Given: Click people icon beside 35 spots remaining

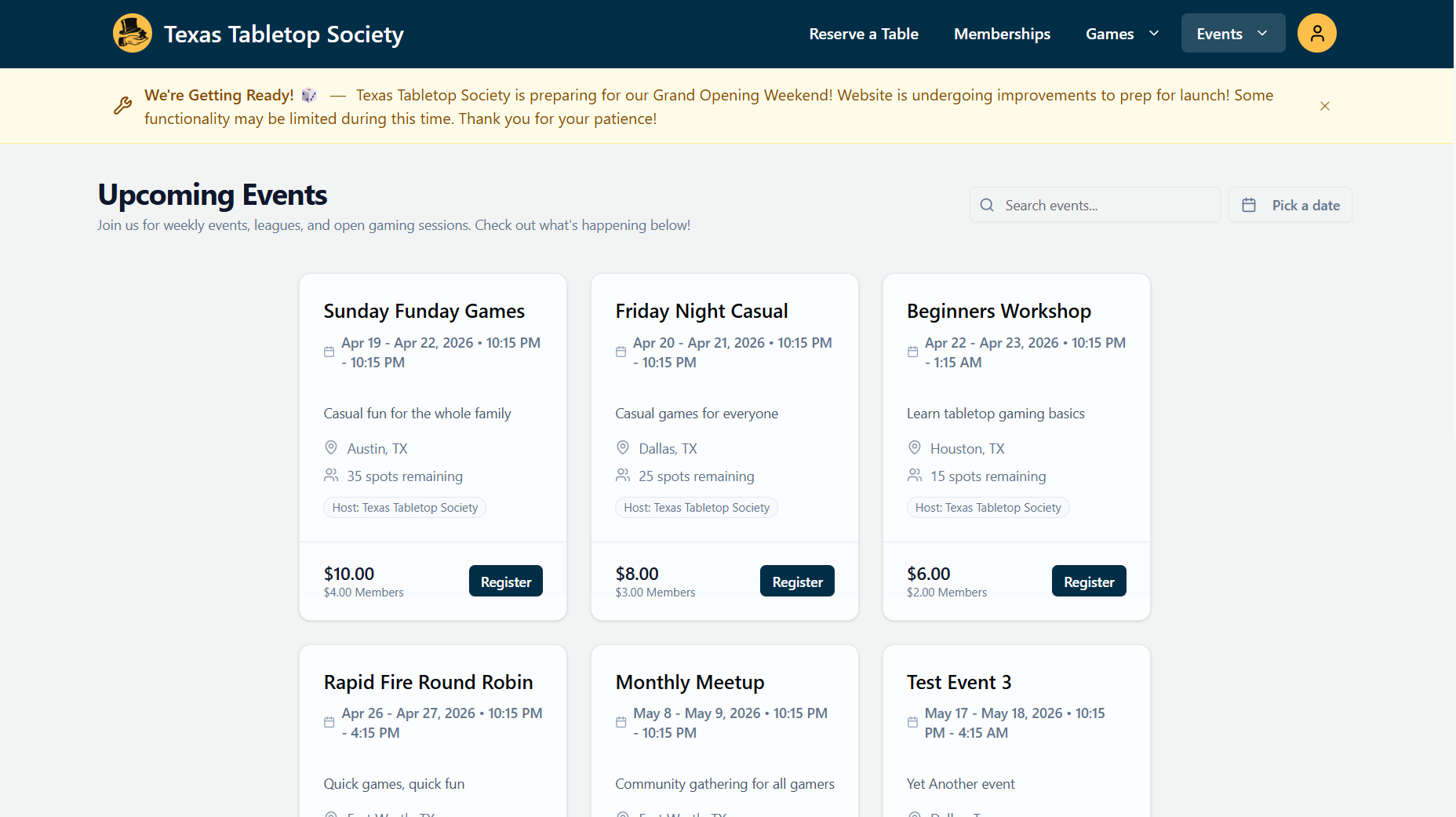Looking at the screenshot, I should (331, 476).
